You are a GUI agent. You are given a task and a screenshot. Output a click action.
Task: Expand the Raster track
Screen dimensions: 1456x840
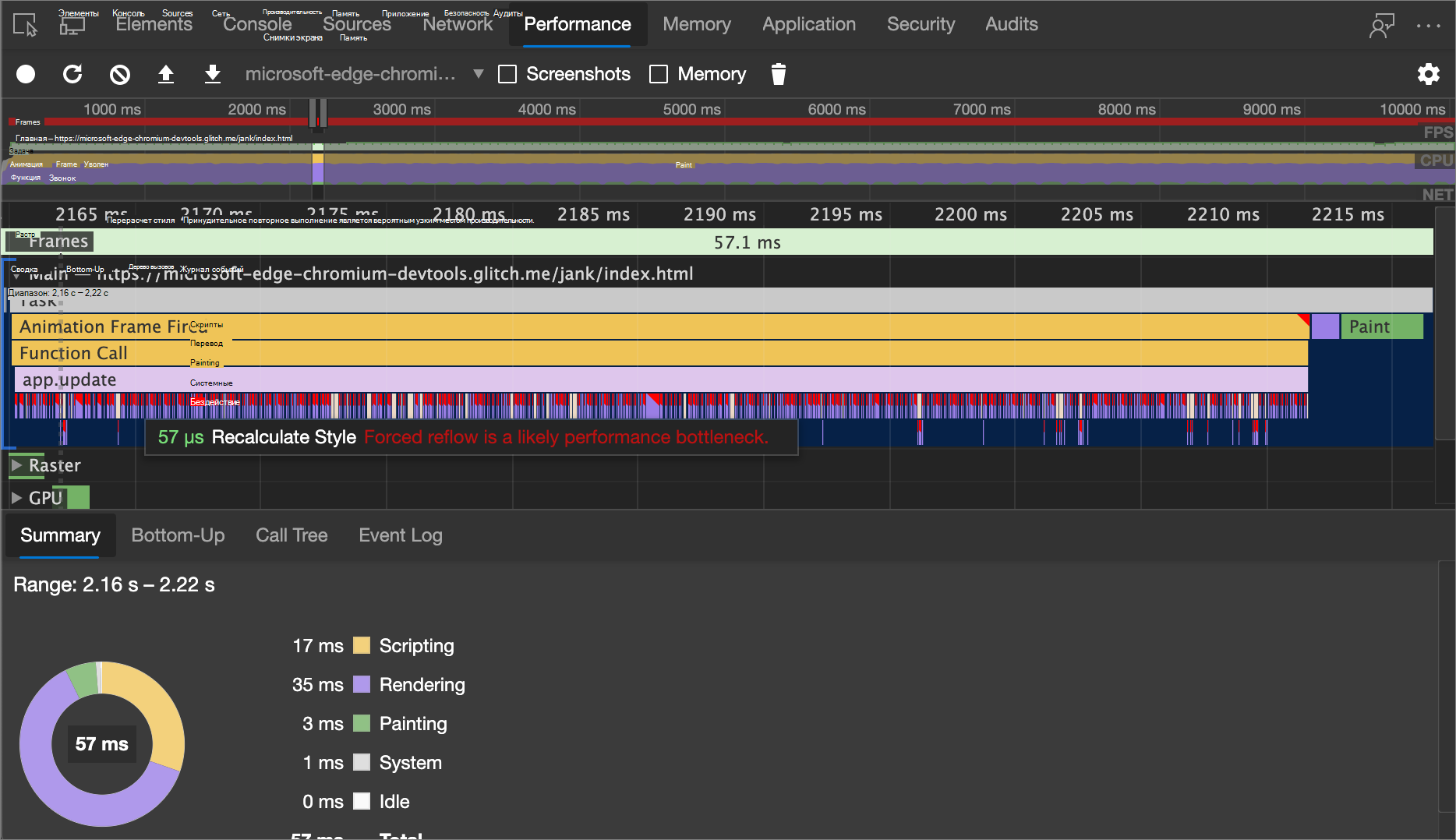click(16, 465)
